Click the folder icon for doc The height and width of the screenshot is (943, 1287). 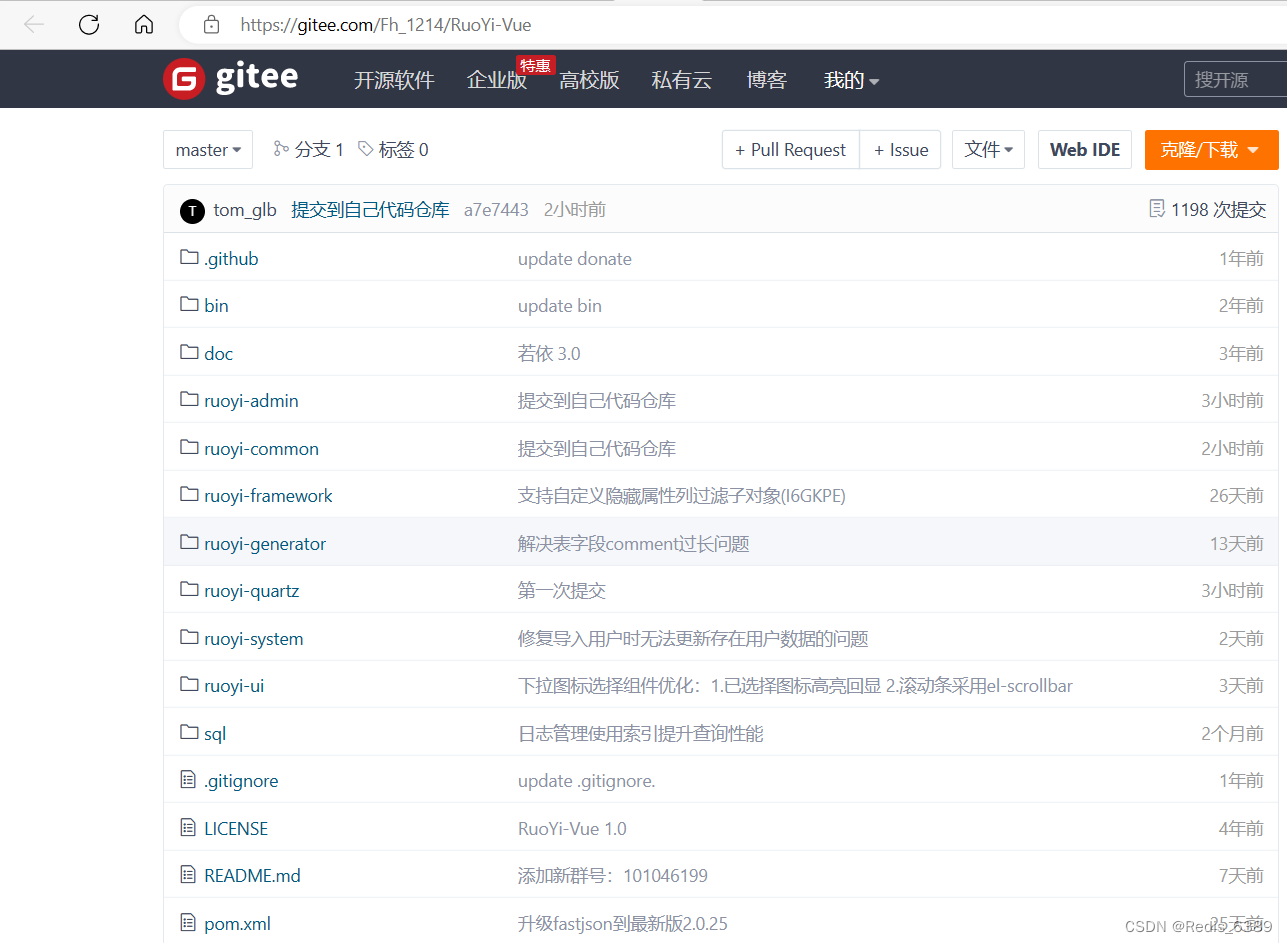[189, 352]
